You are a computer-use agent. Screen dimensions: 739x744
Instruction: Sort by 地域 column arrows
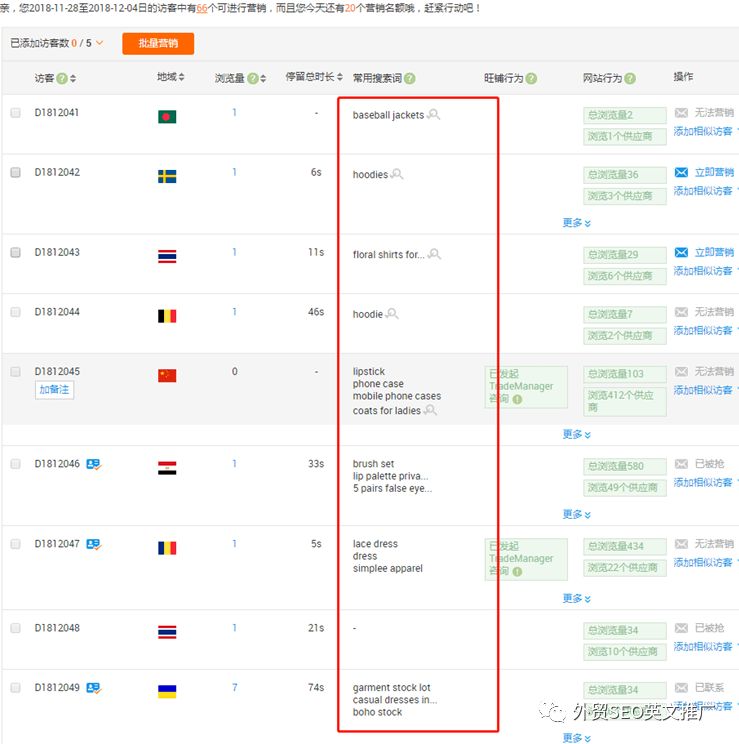pos(181,77)
